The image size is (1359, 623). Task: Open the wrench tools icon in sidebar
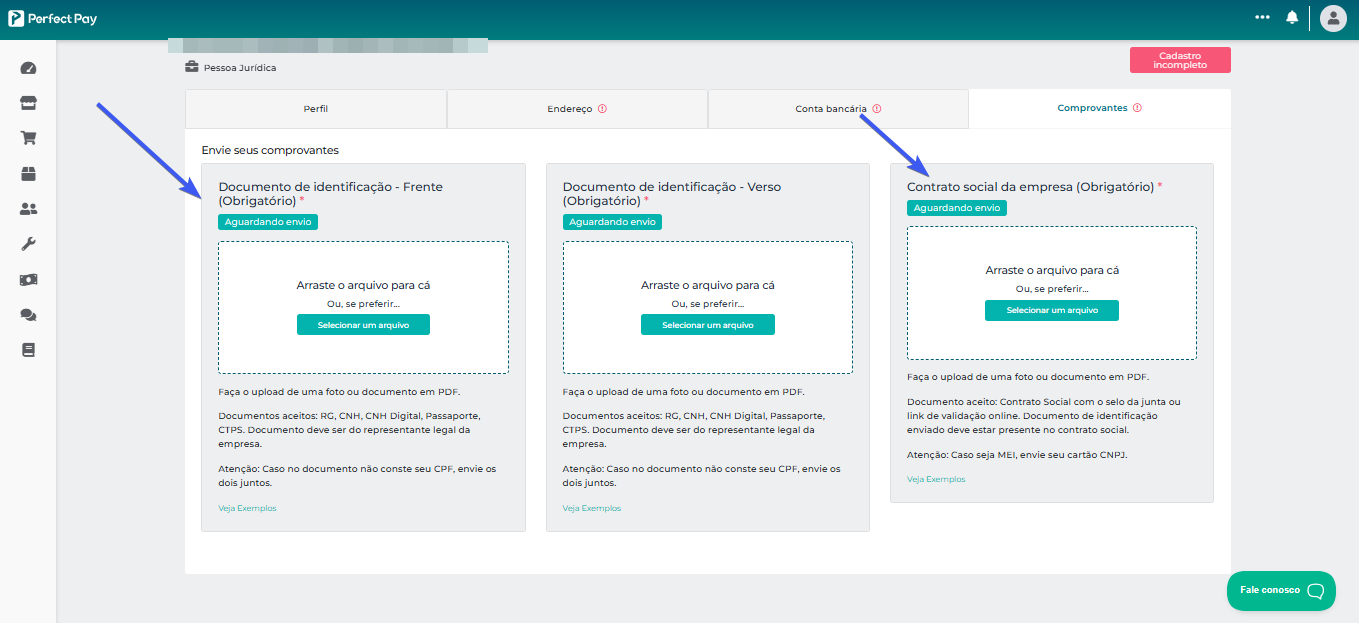[28, 244]
